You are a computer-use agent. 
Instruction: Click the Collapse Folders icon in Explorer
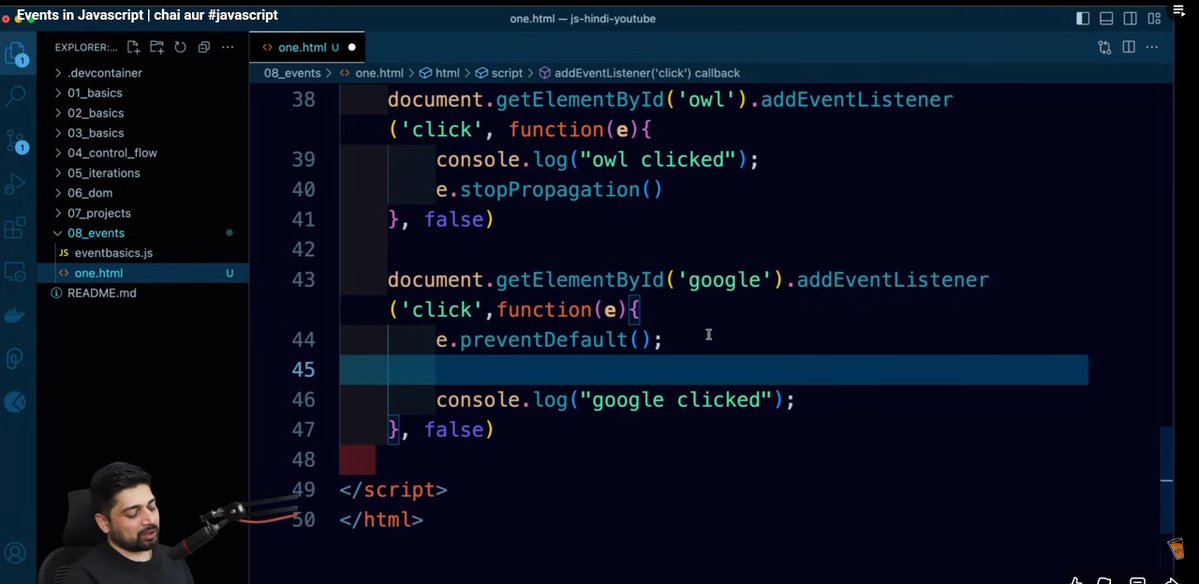click(203, 47)
